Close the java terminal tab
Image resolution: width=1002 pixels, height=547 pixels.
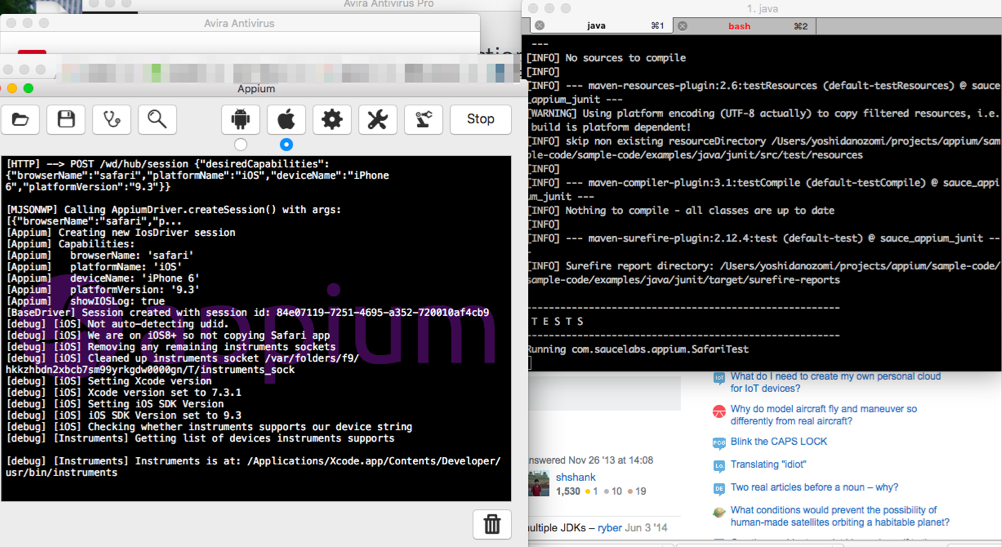(x=540, y=26)
